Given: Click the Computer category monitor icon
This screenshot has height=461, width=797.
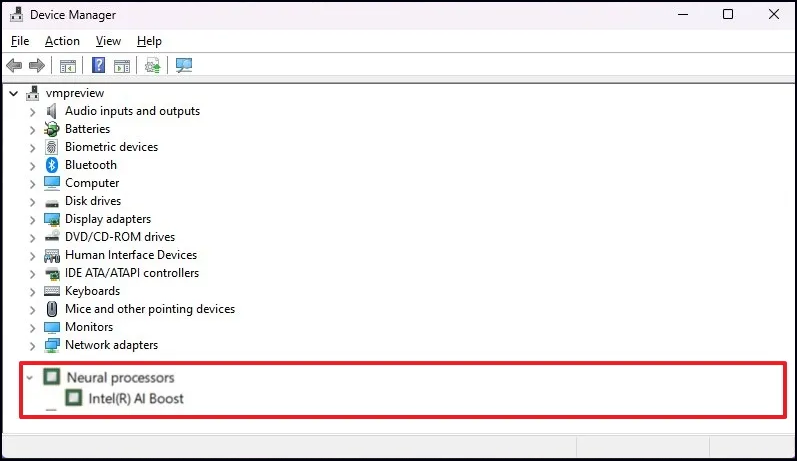Looking at the screenshot, I should tap(52, 183).
